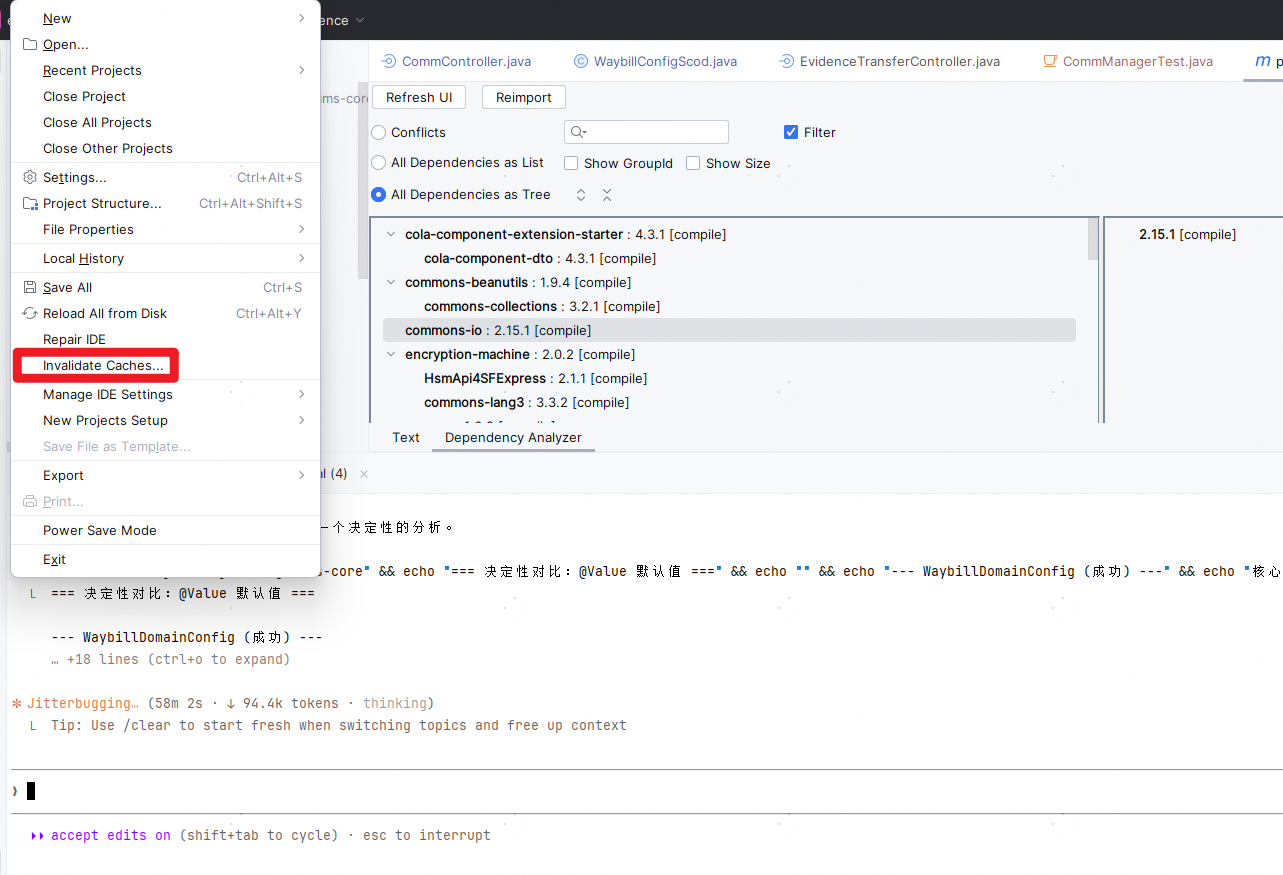Choose Close Other Projects menu entry
This screenshot has height=875, width=1283.
(x=165, y=148)
